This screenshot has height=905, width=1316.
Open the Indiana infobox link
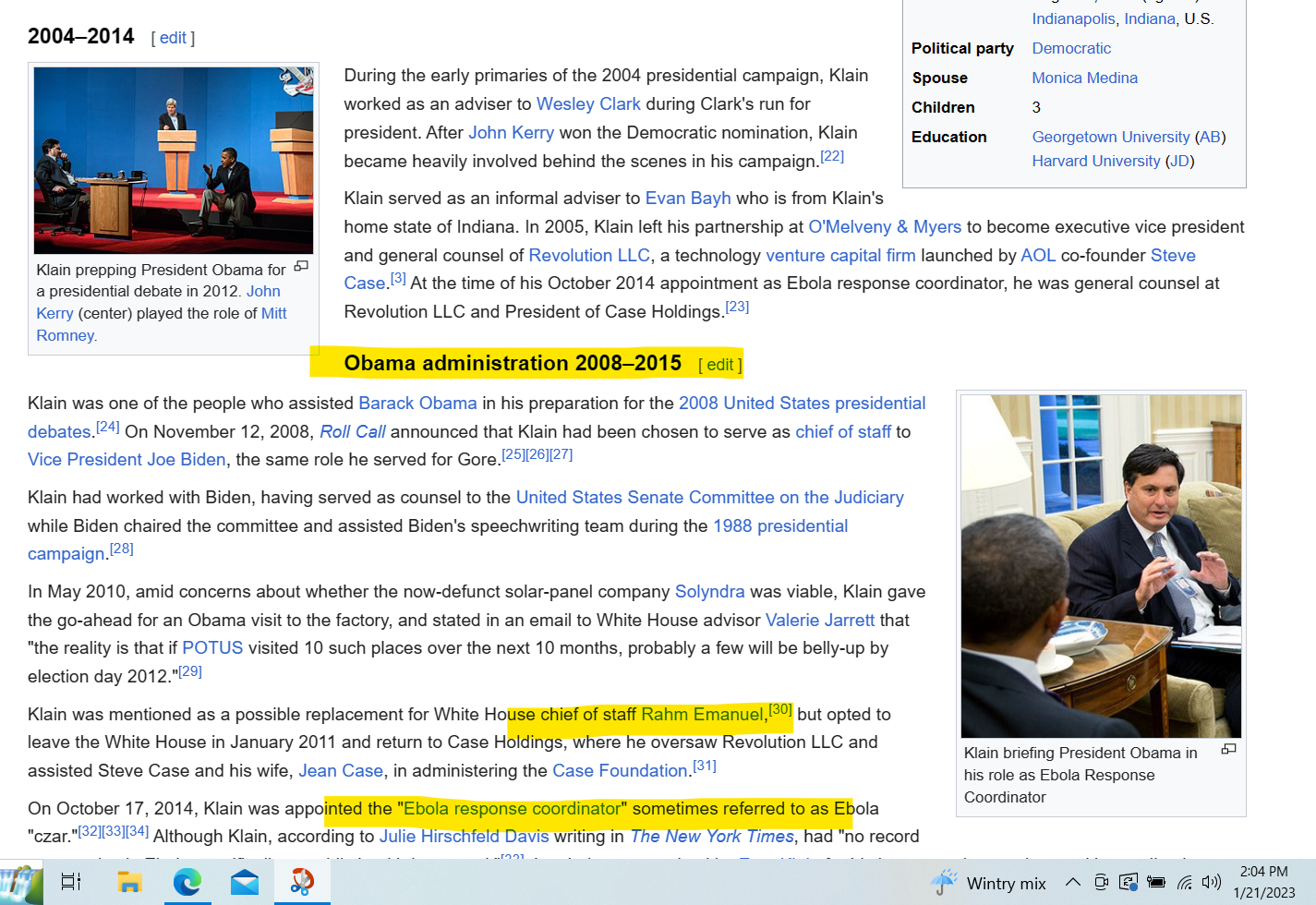click(x=1149, y=18)
